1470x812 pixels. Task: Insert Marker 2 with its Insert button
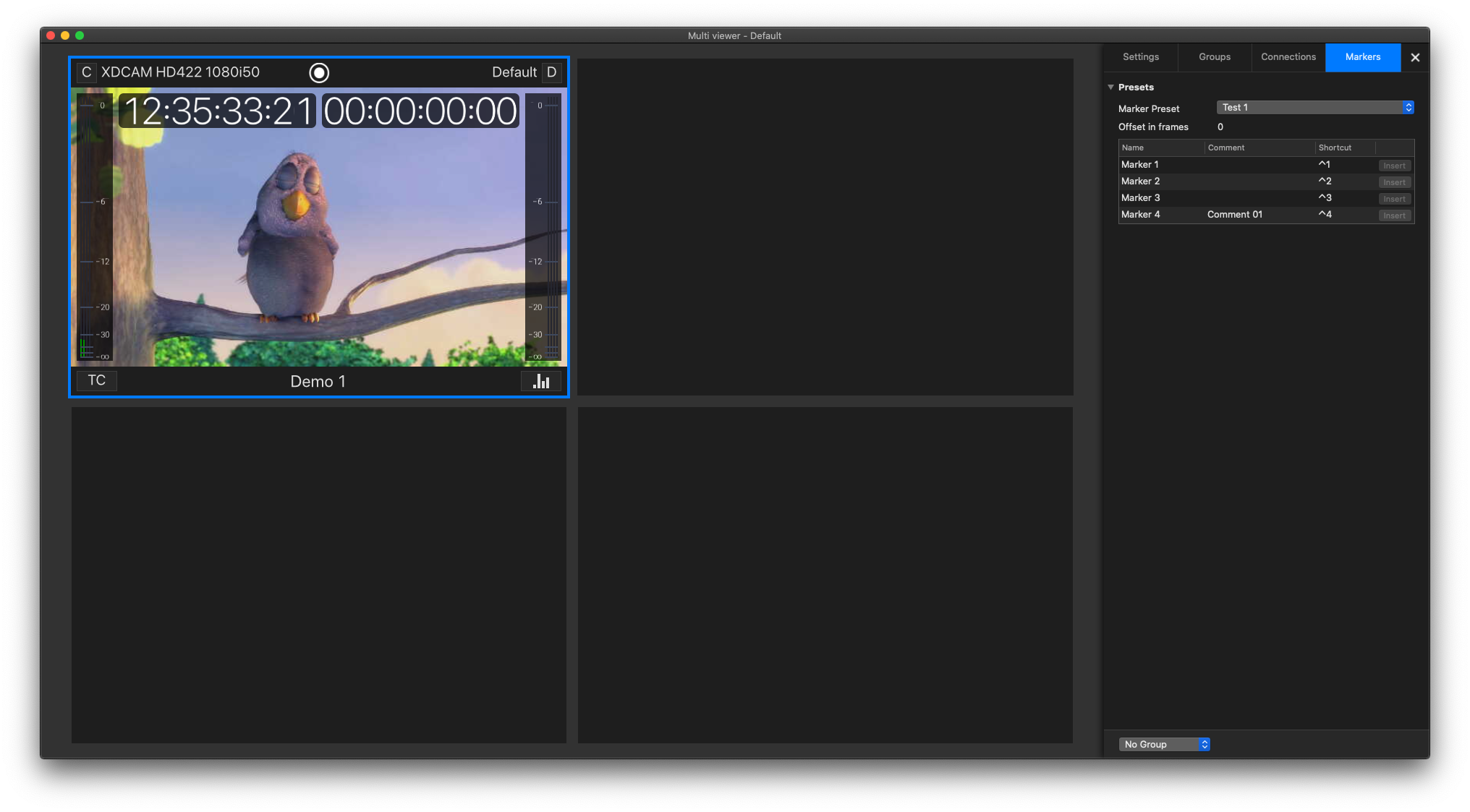click(x=1394, y=182)
